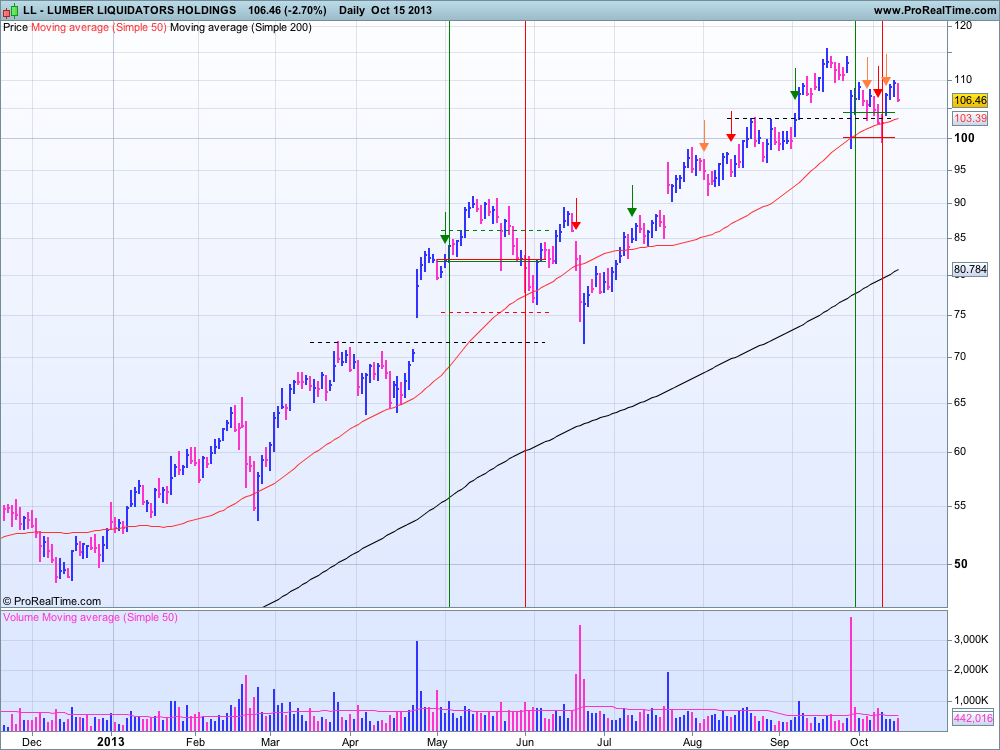
Task: Select the 75 level on the price axis
Action: 961,315
